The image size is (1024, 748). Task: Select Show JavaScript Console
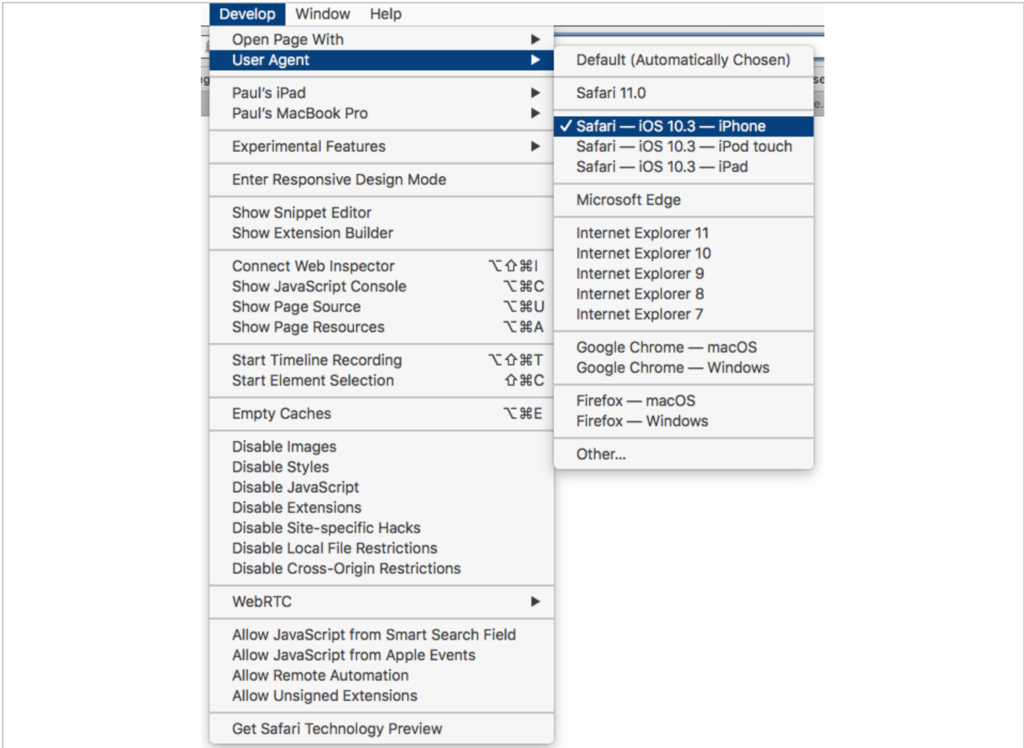[x=381, y=287]
